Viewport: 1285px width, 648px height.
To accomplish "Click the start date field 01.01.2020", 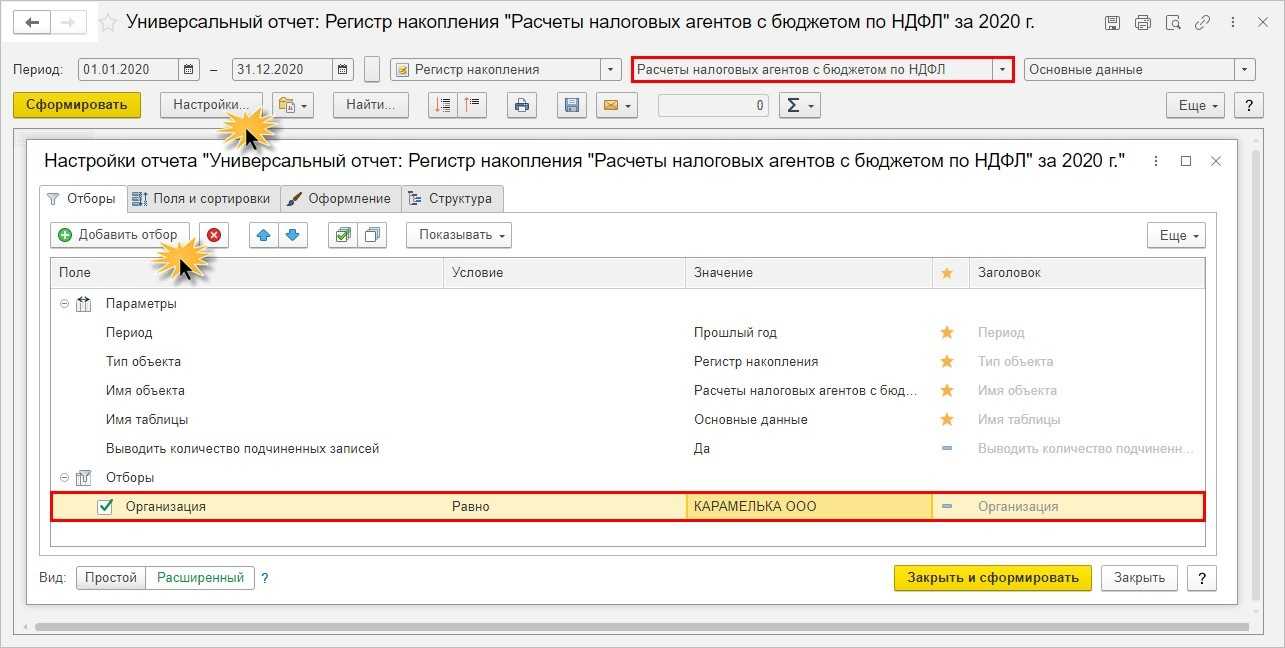I will pos(129,70).
